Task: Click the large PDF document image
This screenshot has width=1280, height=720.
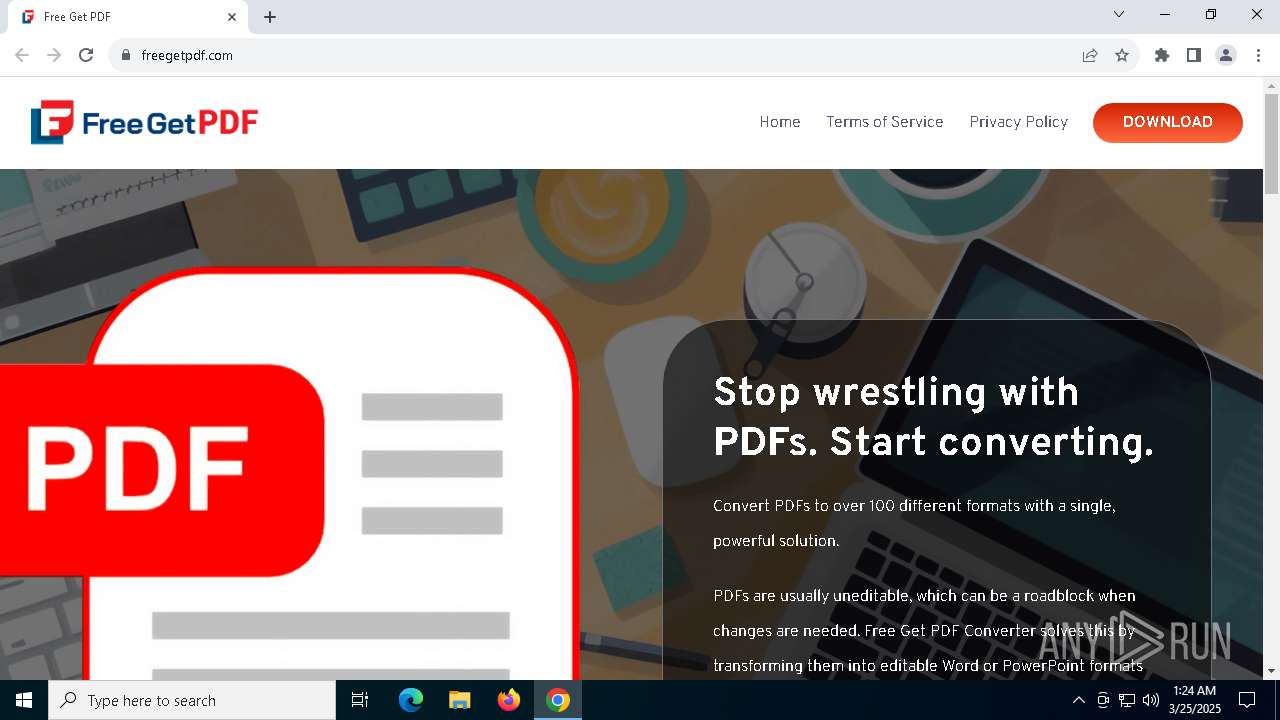Action: pos(290,474)
